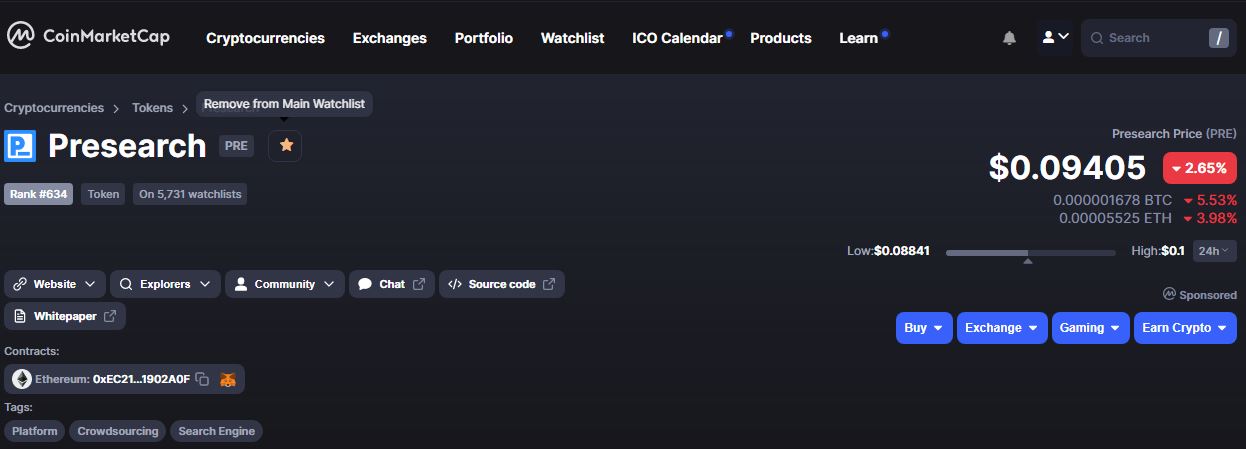Copy the Ethereum contract address
1246x449 pixels.
[x=202, y=379]
